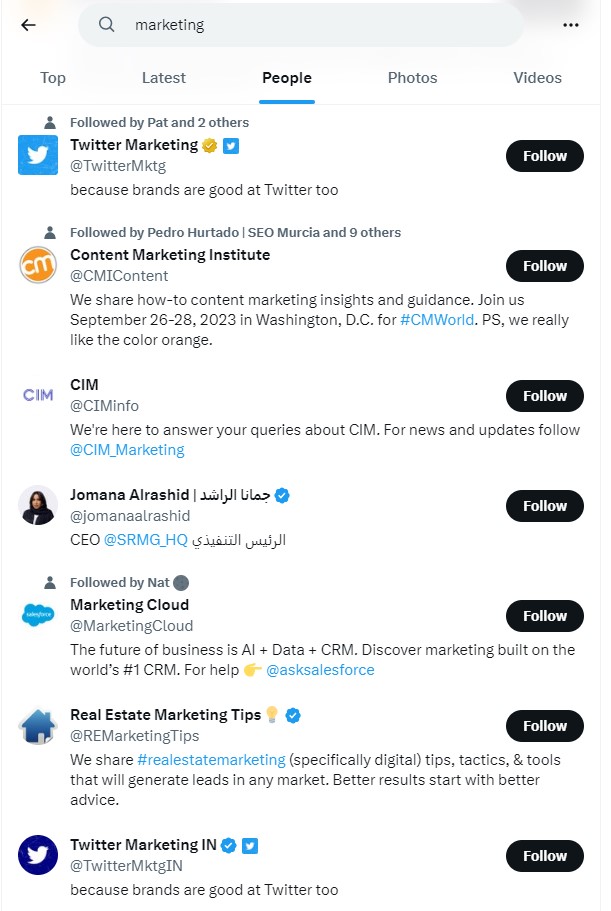Select the Top tab
Screen dimensions: 611x911
click(52, 77)
